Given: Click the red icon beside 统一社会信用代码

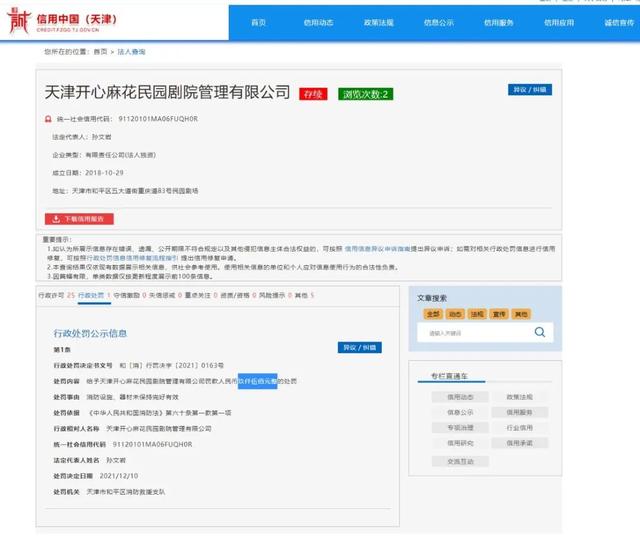Looking at the screenshot, I should pos(48,119).
